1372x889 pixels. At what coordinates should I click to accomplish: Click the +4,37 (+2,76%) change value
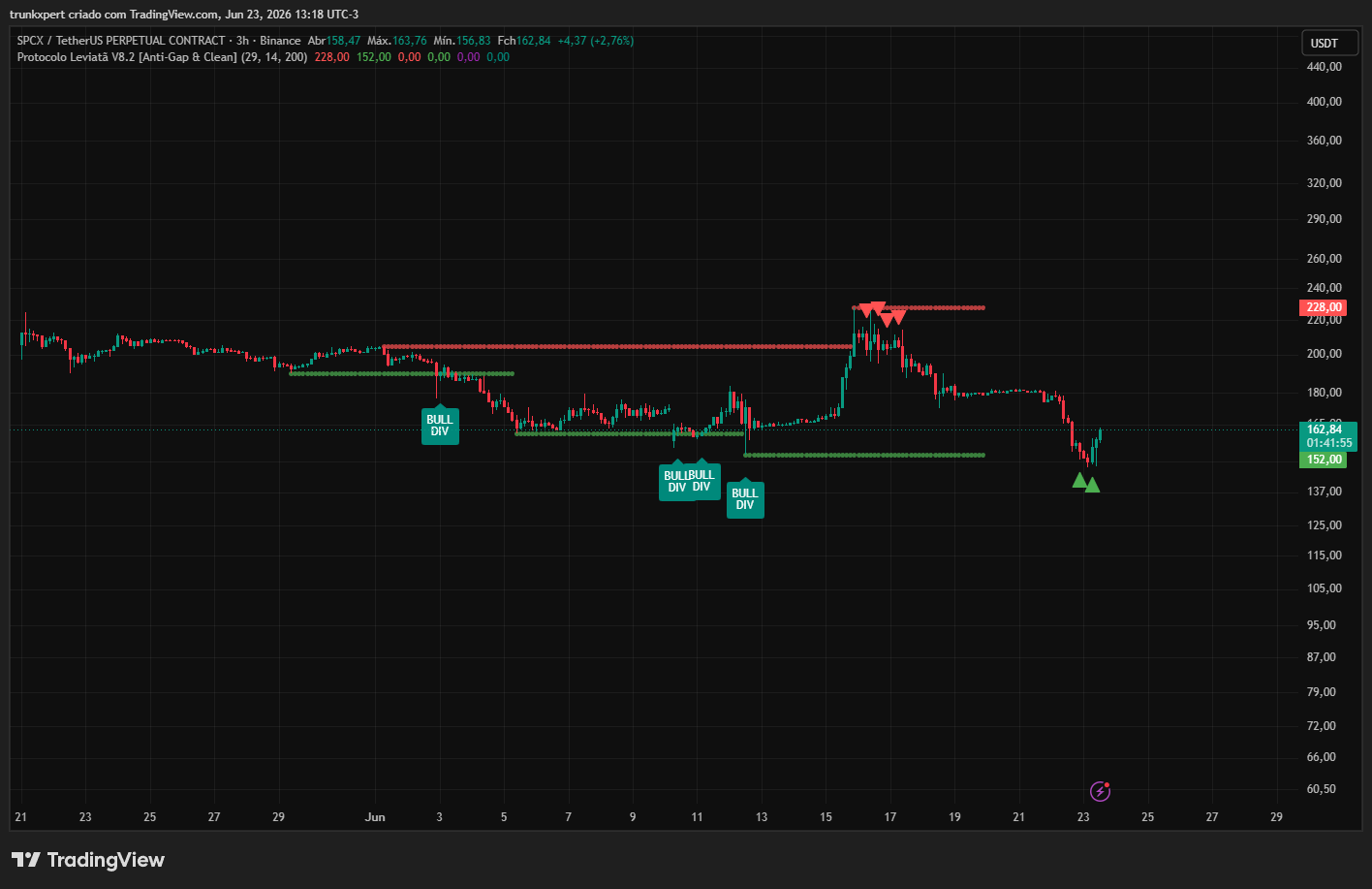pos(595,41)
